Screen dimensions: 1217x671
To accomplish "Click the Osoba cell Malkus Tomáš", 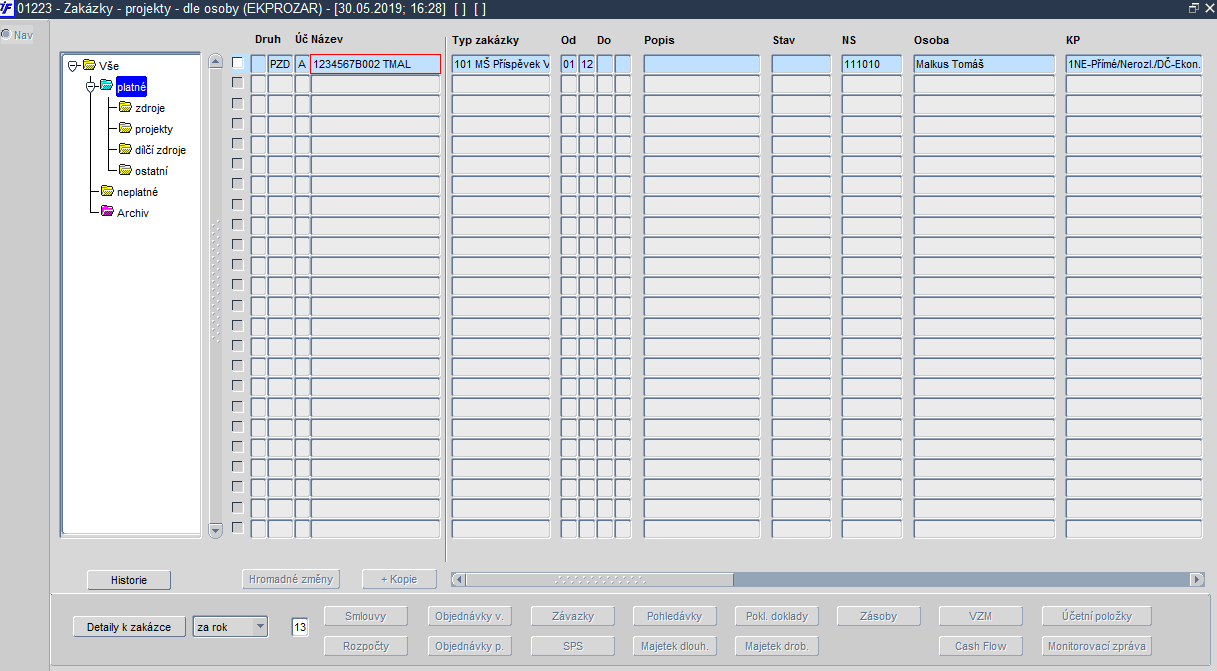I will 984,64.
